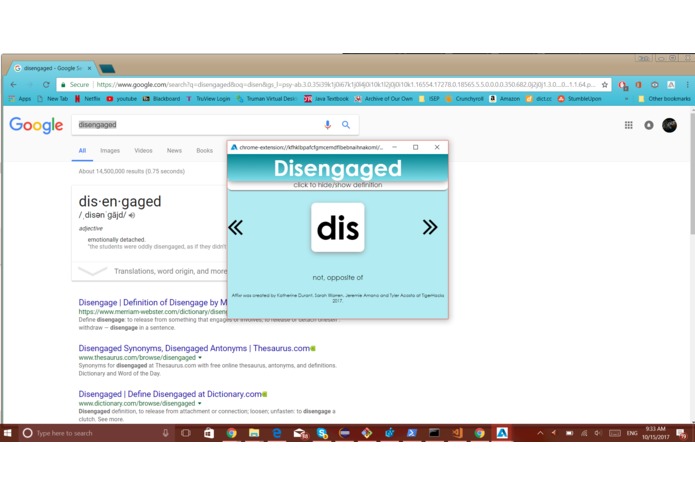The width and height of the screenshot is (695, 494).
Task: Switch to the Images search tab
Action: pyautogui.click(x=110, y=151)
